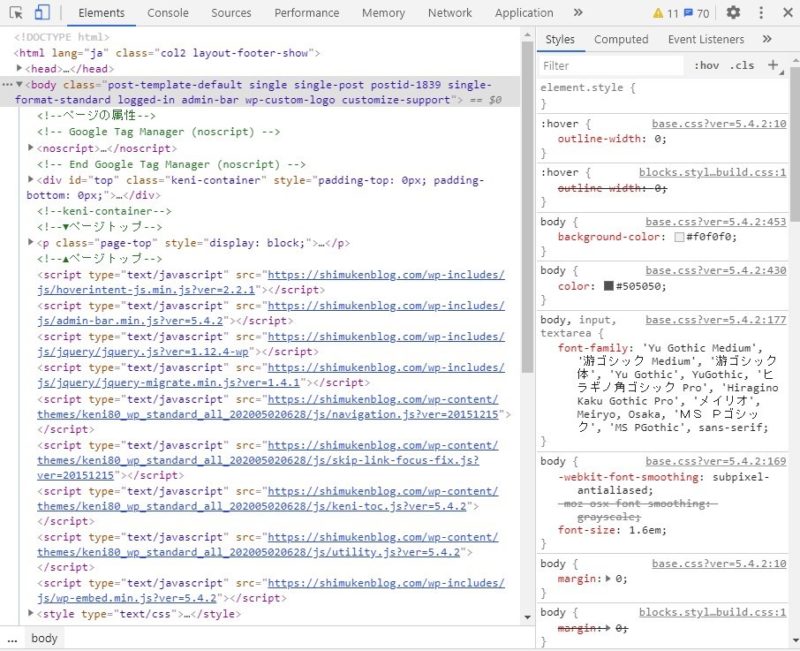Open the admin-bar.min.js script link
The width and height of the screenshot is (800, 651).
pos(130,321)
